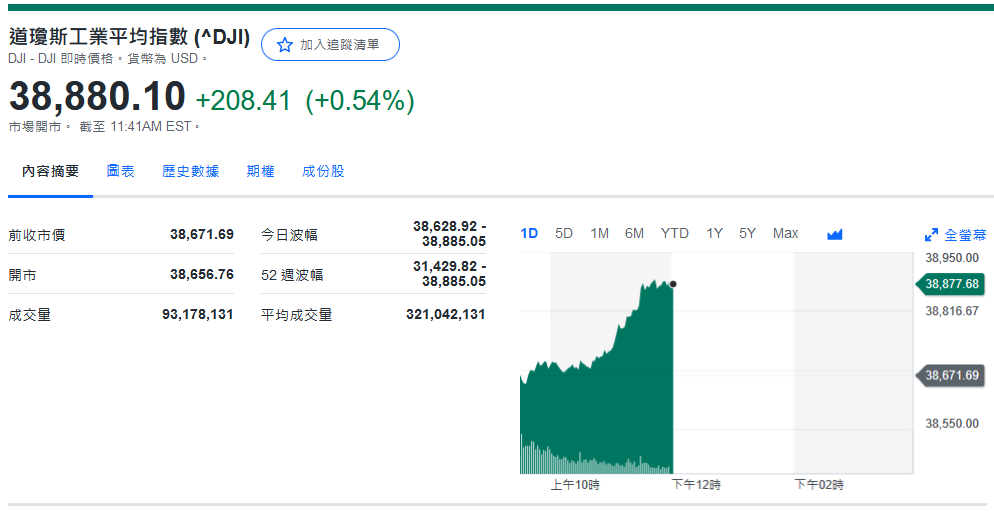Viewport: 994px width, 513px height.
Task: Click the current price marker dot on chart
Action: pos(673,284)
